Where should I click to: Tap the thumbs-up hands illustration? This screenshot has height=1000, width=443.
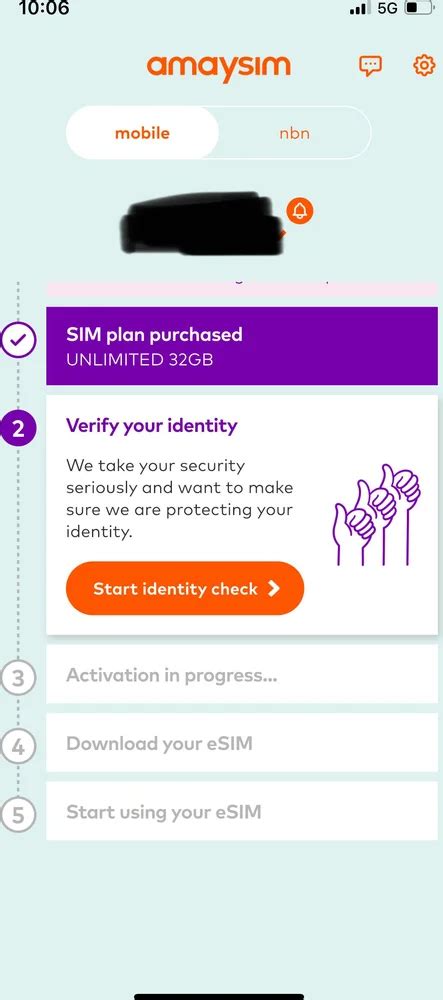coord(377,514)
